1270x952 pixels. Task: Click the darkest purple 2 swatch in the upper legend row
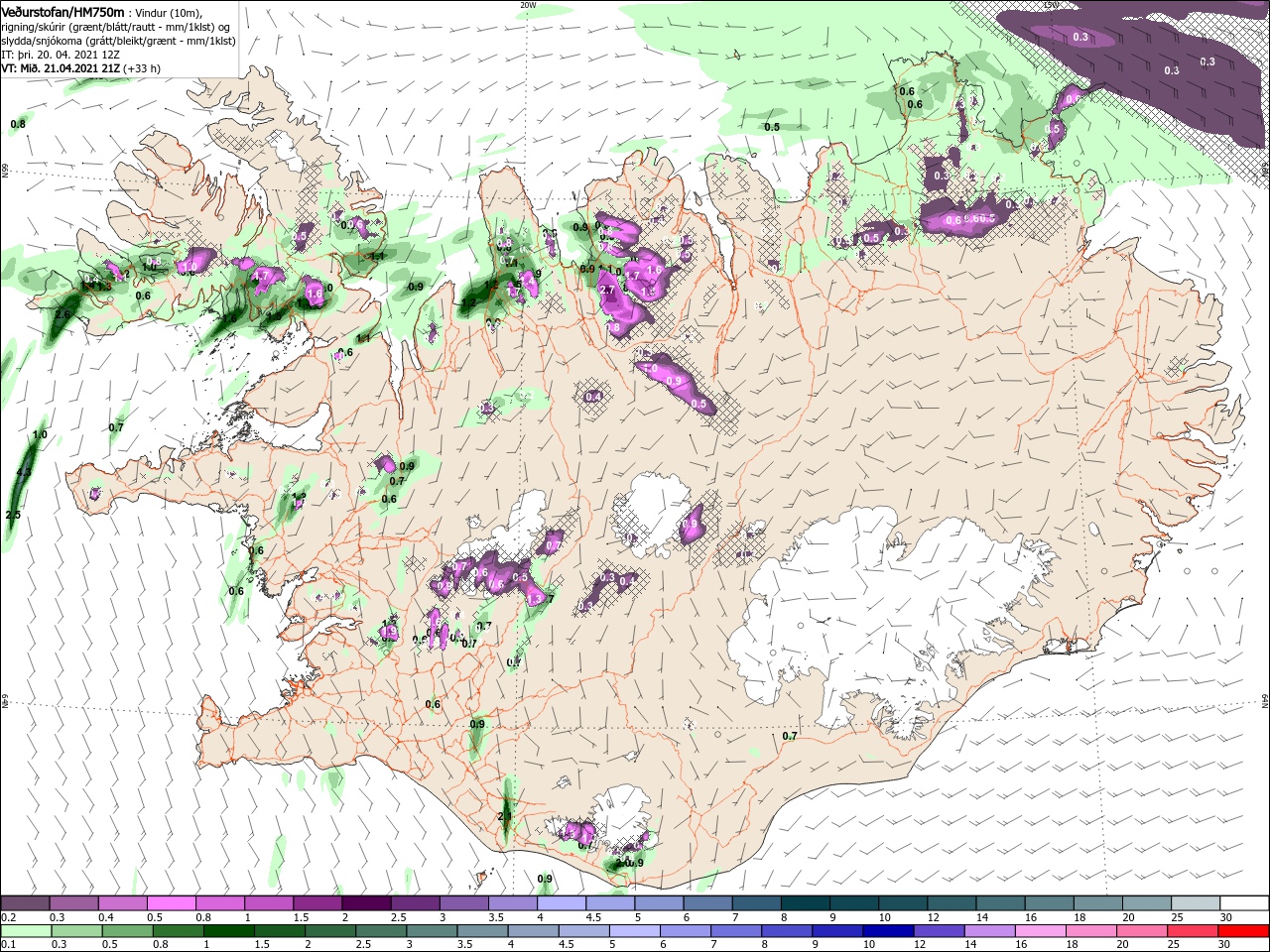pyautogui.click(x=365, y=903)
